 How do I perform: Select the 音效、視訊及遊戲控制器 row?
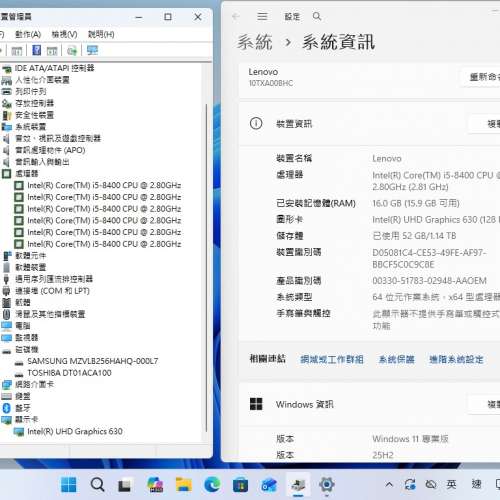tap(58, 139)
